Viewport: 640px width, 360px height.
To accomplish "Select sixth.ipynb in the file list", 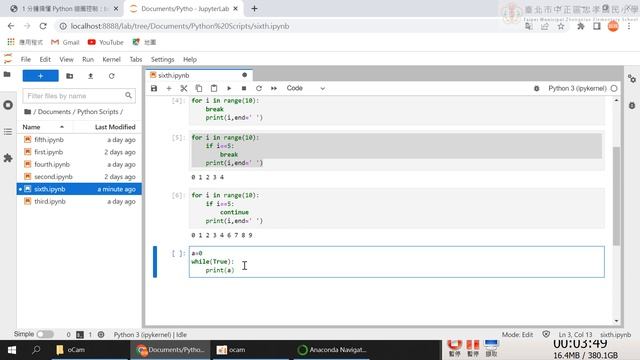I will tap(79, 189).
